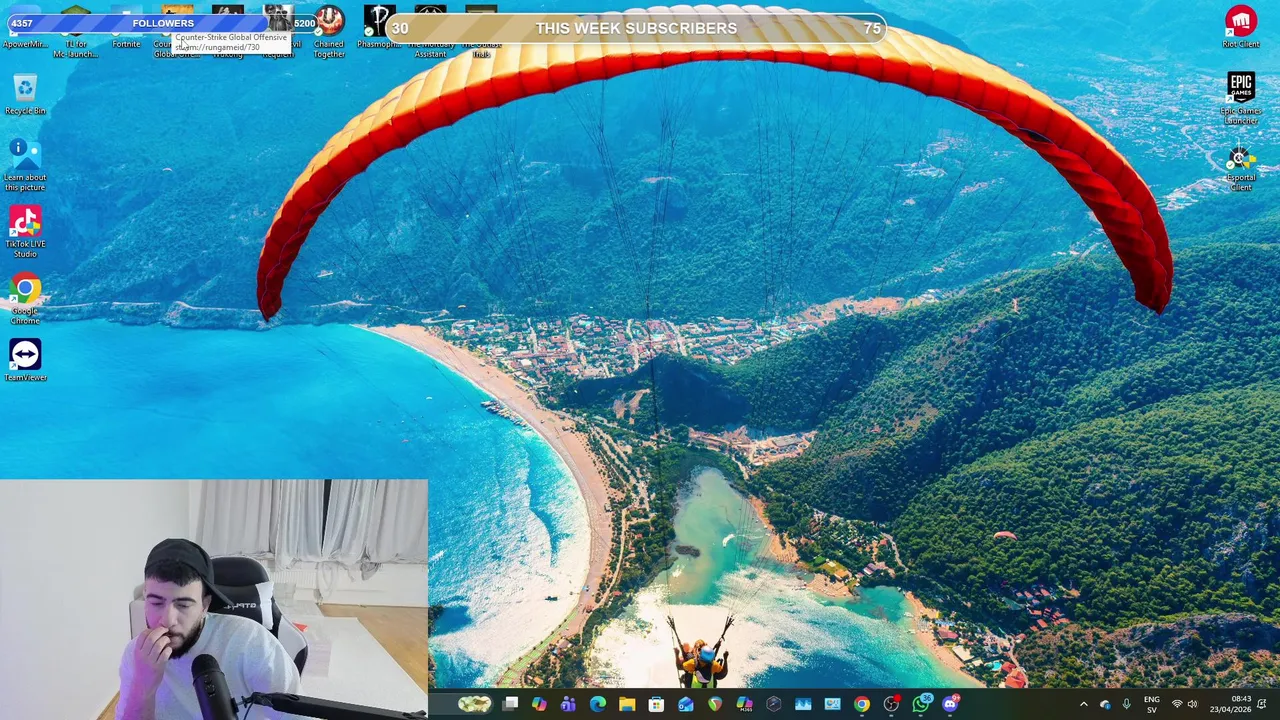Switch to Chrome in the taskbar
This screenshot has height=720, width=1280.
[862, 704]
